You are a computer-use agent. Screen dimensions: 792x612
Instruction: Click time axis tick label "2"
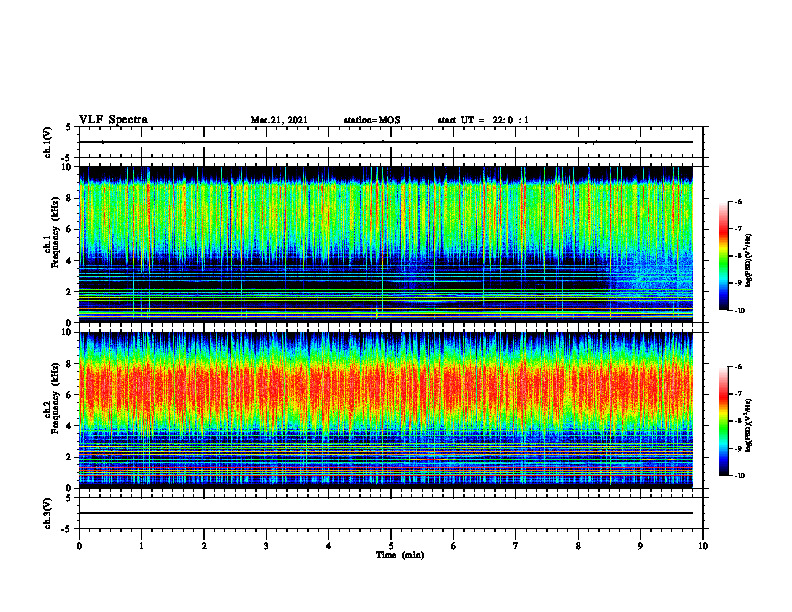(x=204, y=546)
